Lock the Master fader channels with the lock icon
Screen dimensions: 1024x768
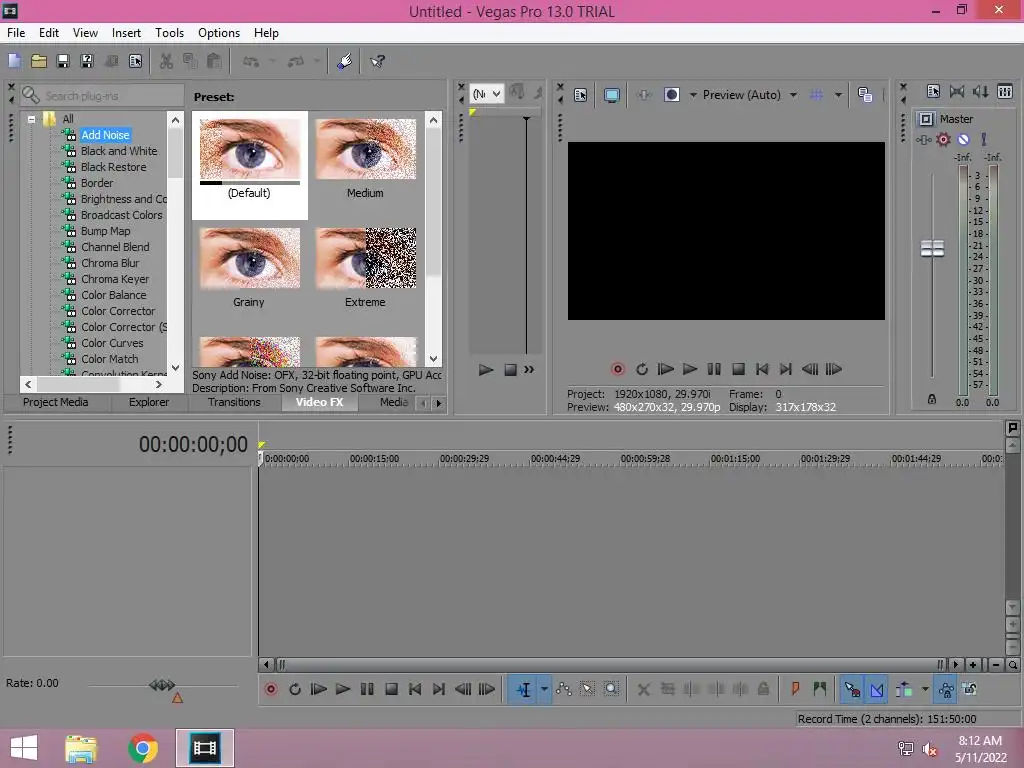pyautogui.click(x=932, y=399)
